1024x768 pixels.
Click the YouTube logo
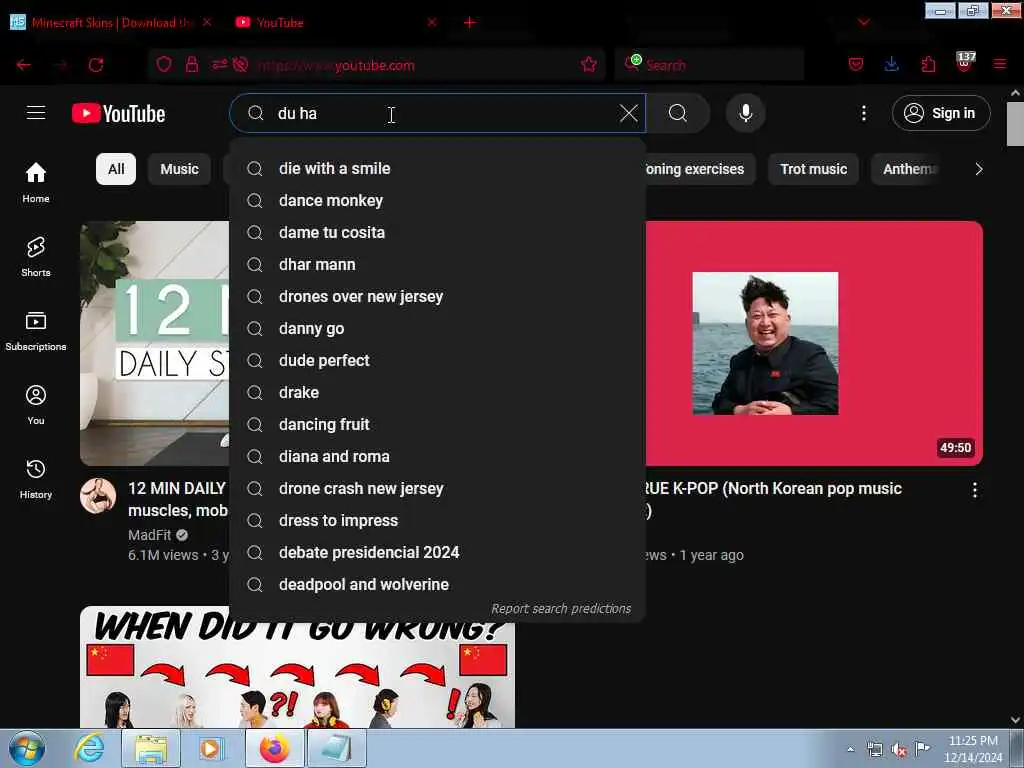tap(118, 114)
